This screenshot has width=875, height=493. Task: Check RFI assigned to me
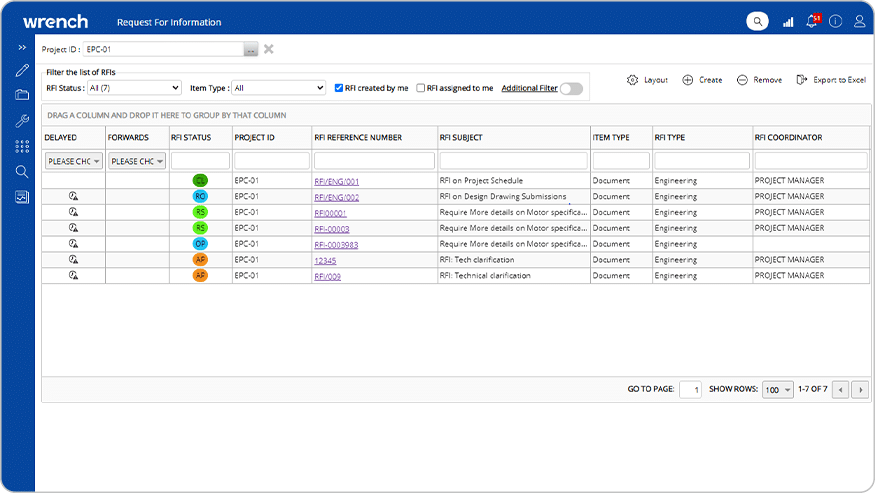click(x=421, y=88)
